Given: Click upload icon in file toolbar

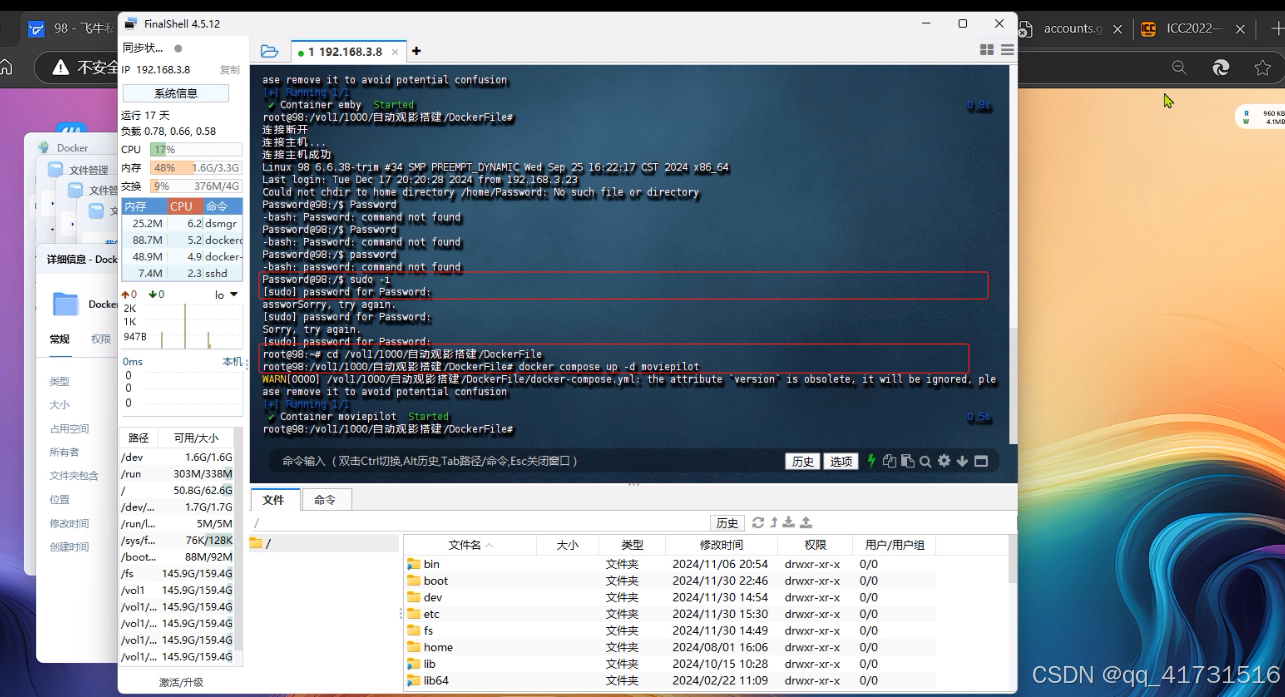Looking at the screenshot, I should click(x=806, y=523).
